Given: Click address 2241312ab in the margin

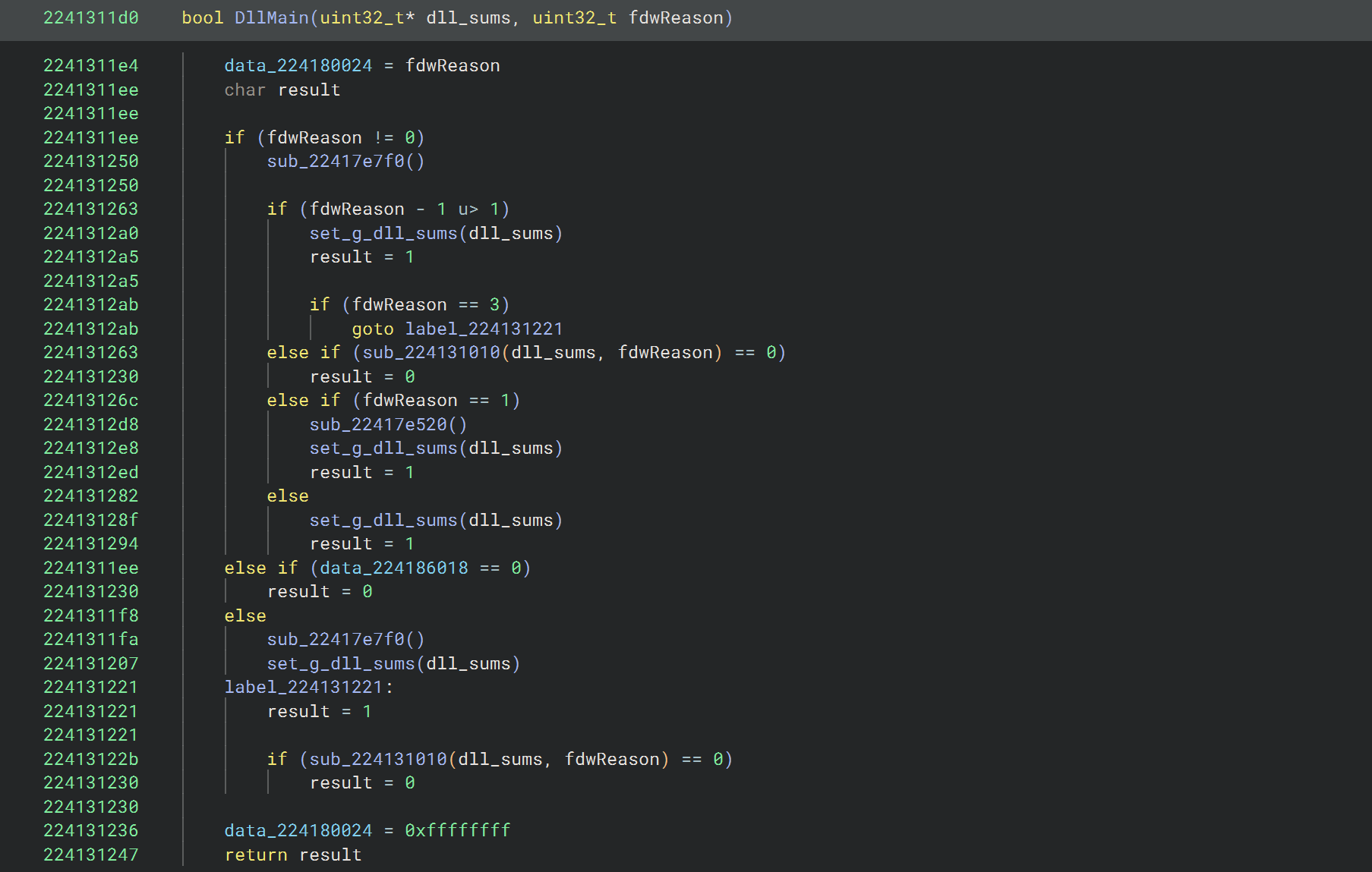Looking at the screenshot, I should pyautogui.click(x=91, y=304).
